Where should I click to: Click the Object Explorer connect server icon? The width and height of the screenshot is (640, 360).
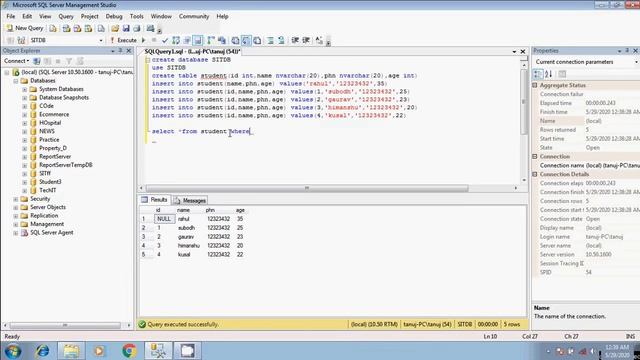[37, 61]
